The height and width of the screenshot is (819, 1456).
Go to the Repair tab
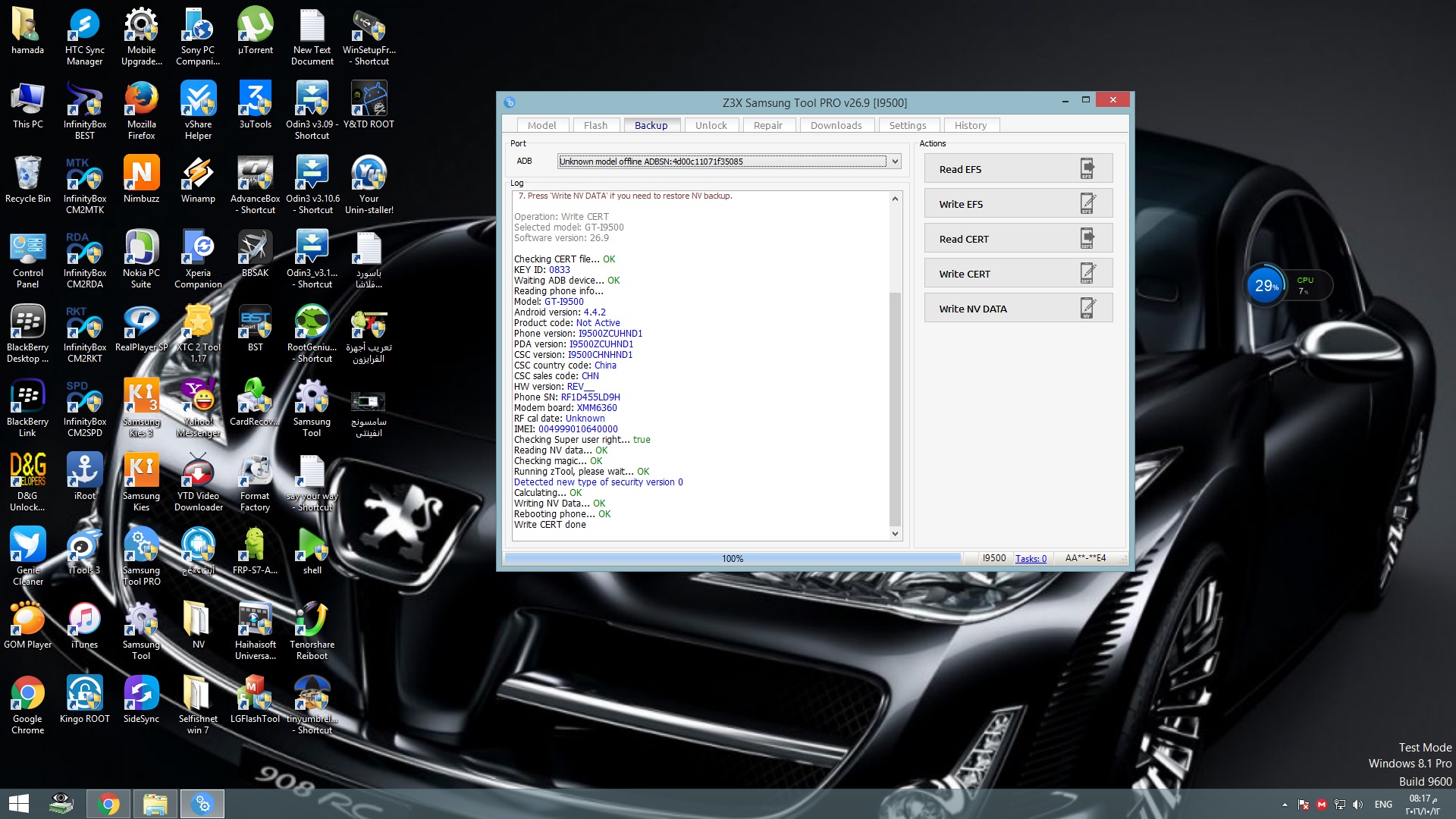(767, 125)
